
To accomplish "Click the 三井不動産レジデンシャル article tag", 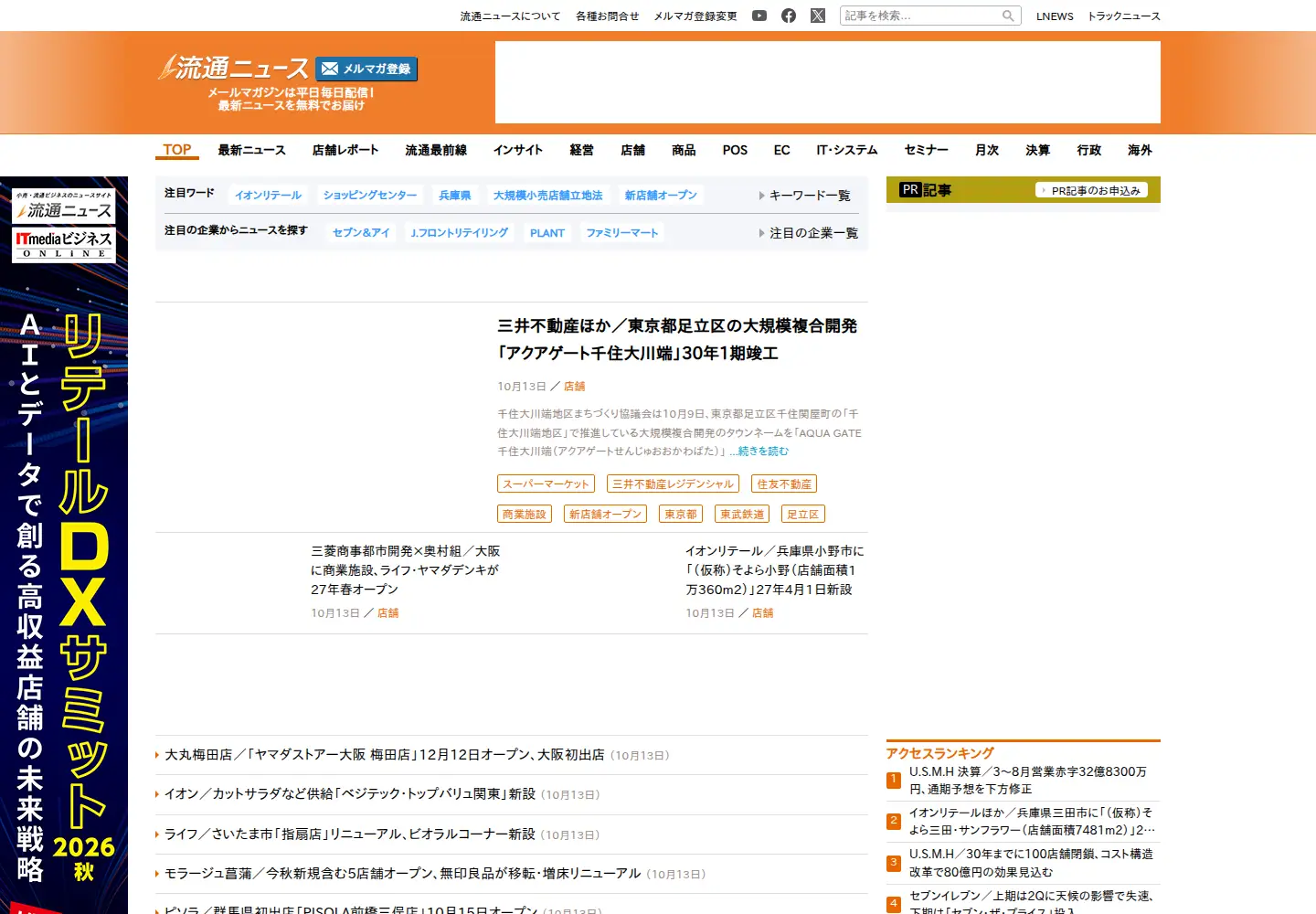I will [x=673, y=484].
